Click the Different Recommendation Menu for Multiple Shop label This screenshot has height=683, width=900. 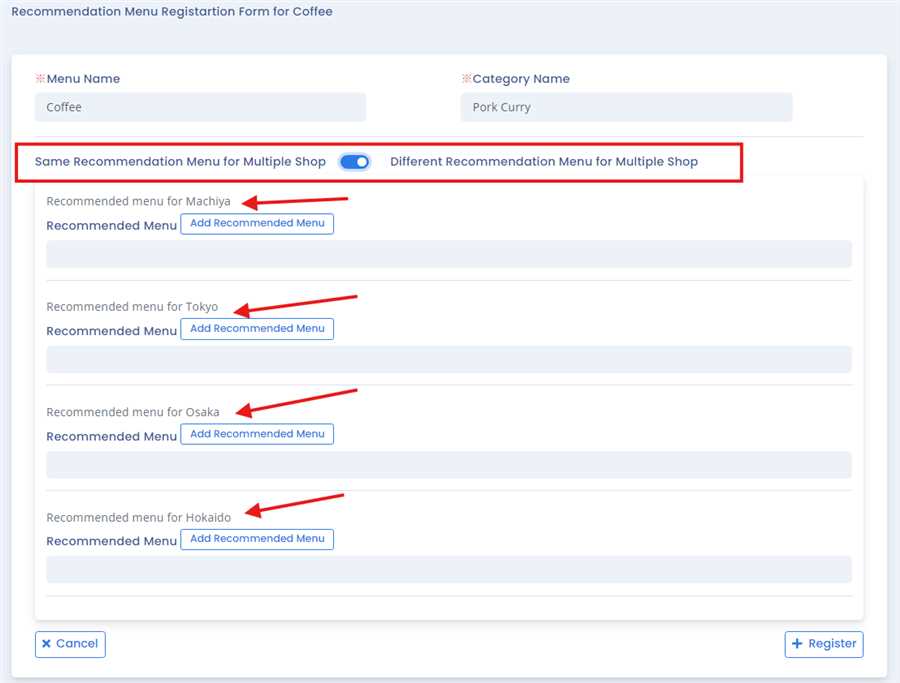[543, 162]
